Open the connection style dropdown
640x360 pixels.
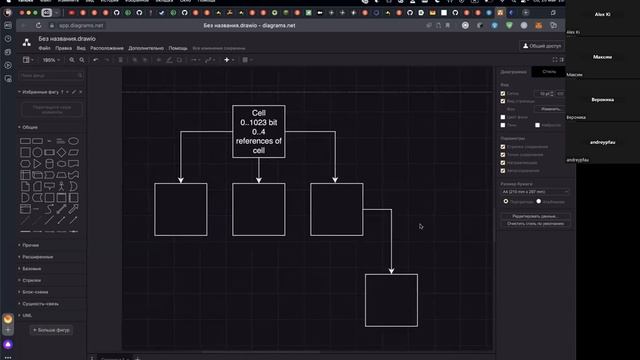click(196, 60)
